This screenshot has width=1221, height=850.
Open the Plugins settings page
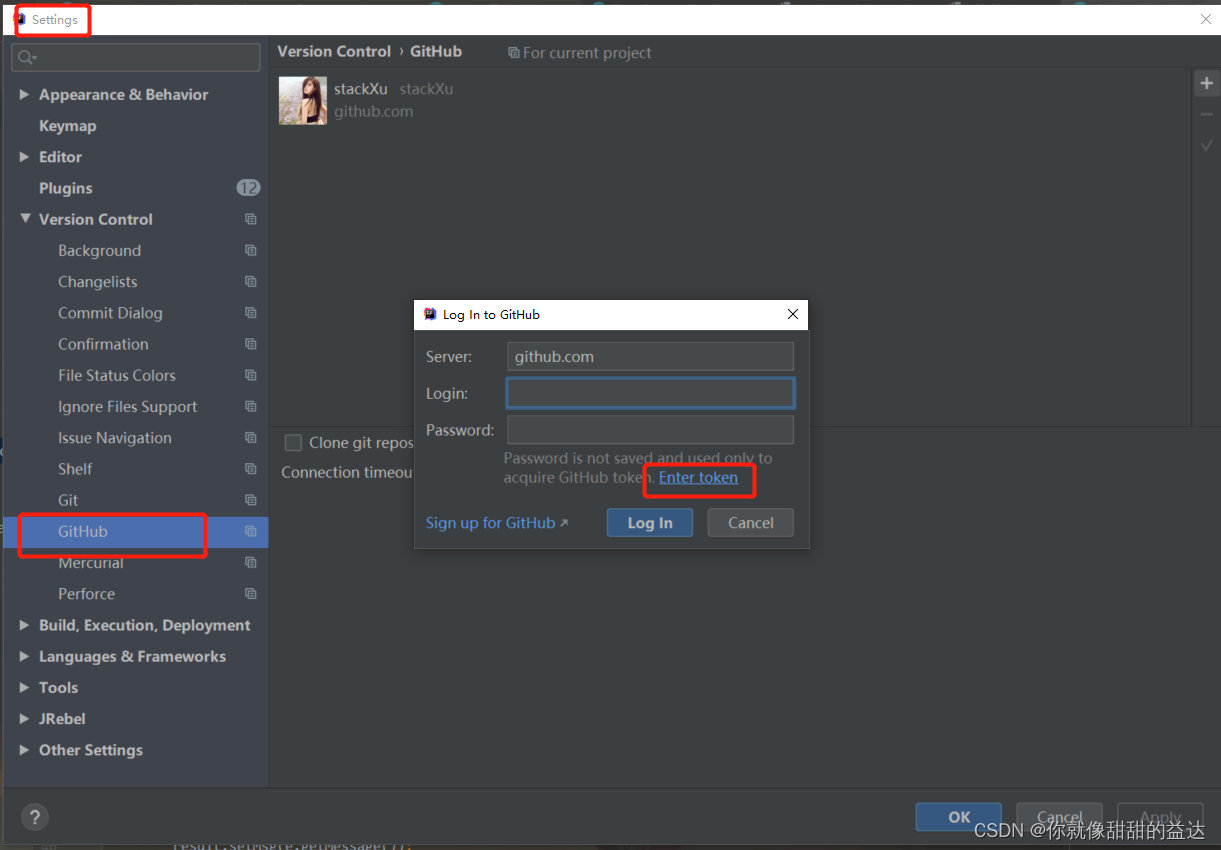(66, 188)
